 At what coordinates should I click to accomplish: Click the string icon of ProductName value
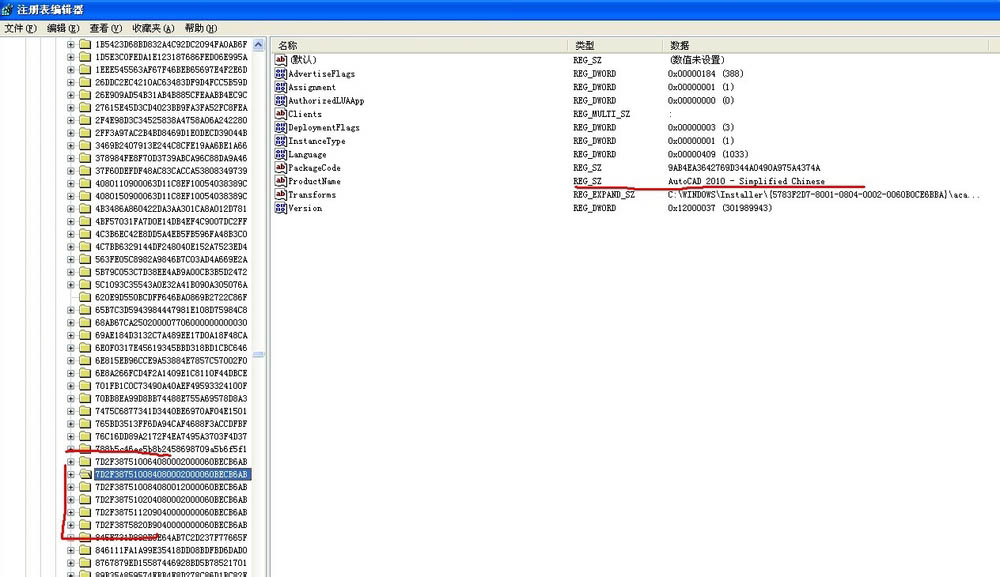(281, 180)
